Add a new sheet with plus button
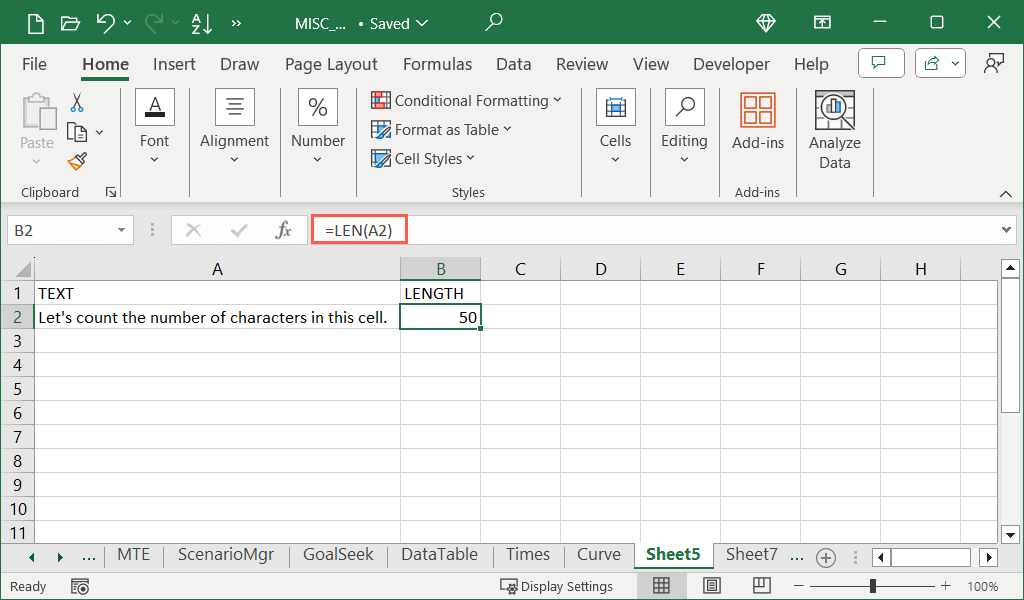The height and width of the screenshot is (600, 1024). point(825,557)
